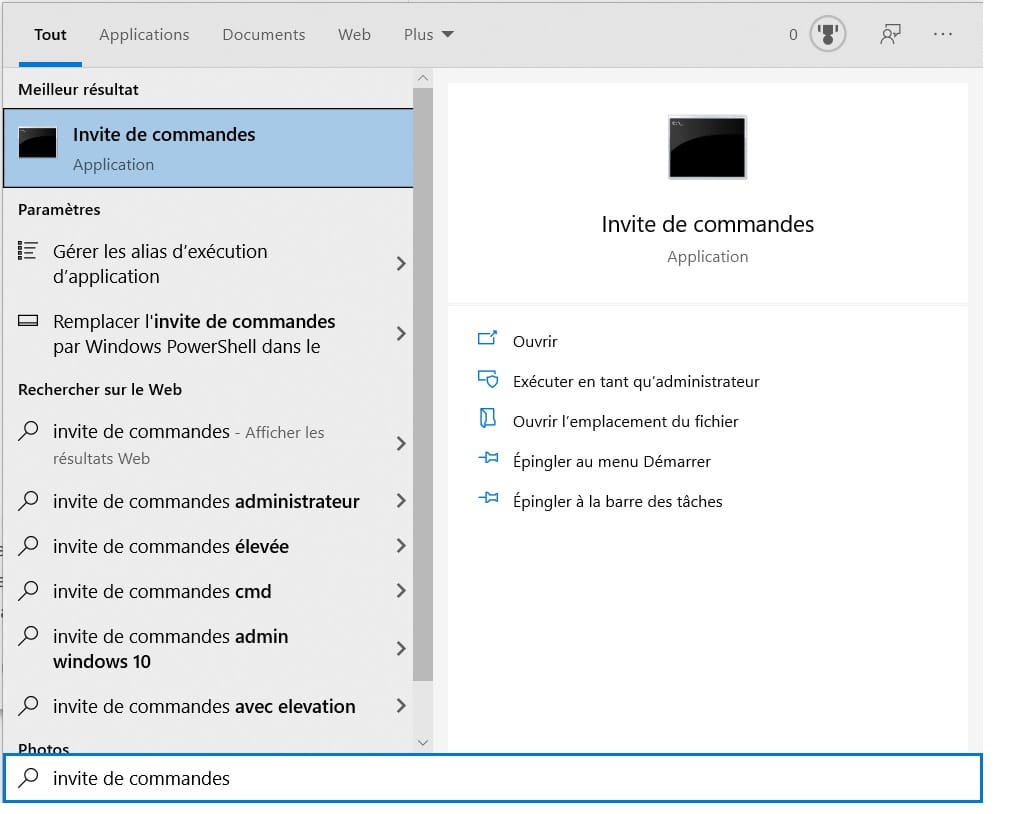Expand chevron for avec elevation suggestion
The height and width of the screenshot is (814, 1013).
(x=401, y=706)
